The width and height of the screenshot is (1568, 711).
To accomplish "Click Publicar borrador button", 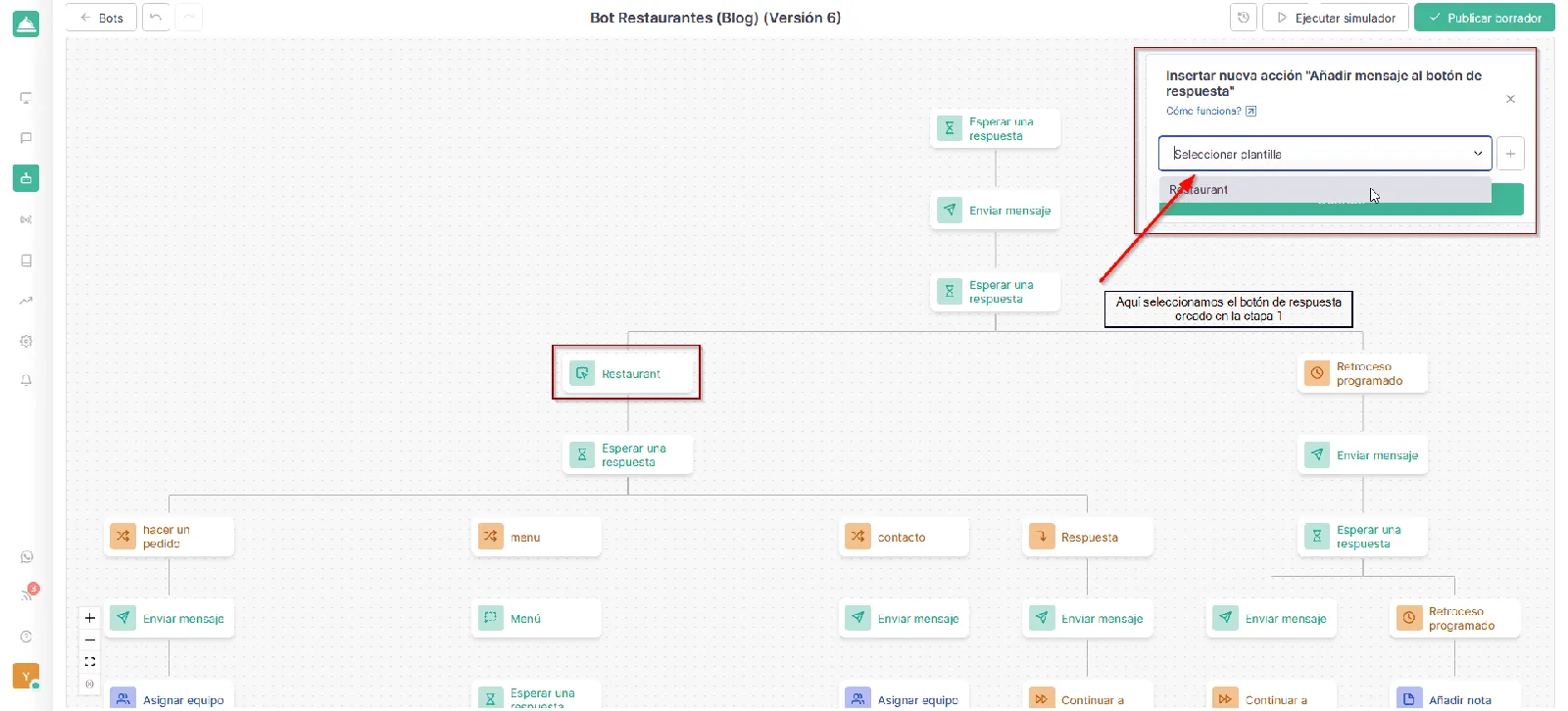I will tap(1484, 18).
